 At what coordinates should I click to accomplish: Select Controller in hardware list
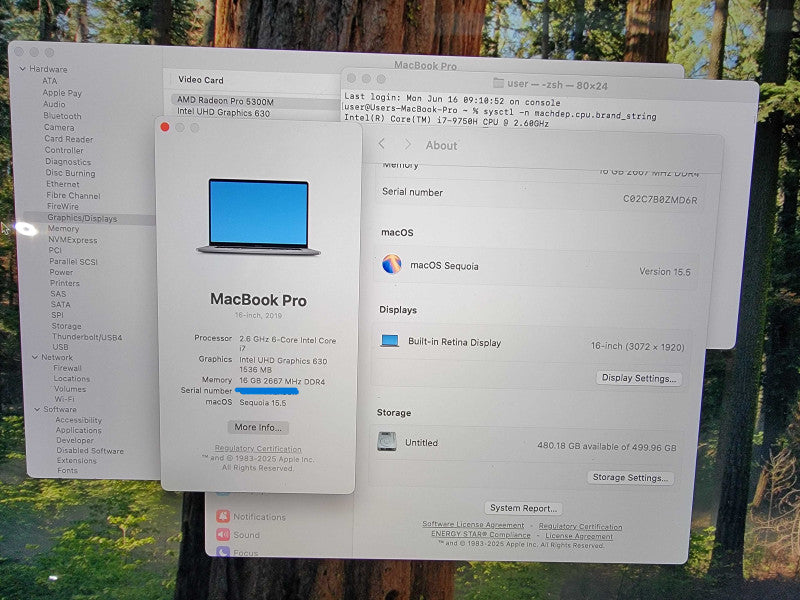[x=64, y=150]
